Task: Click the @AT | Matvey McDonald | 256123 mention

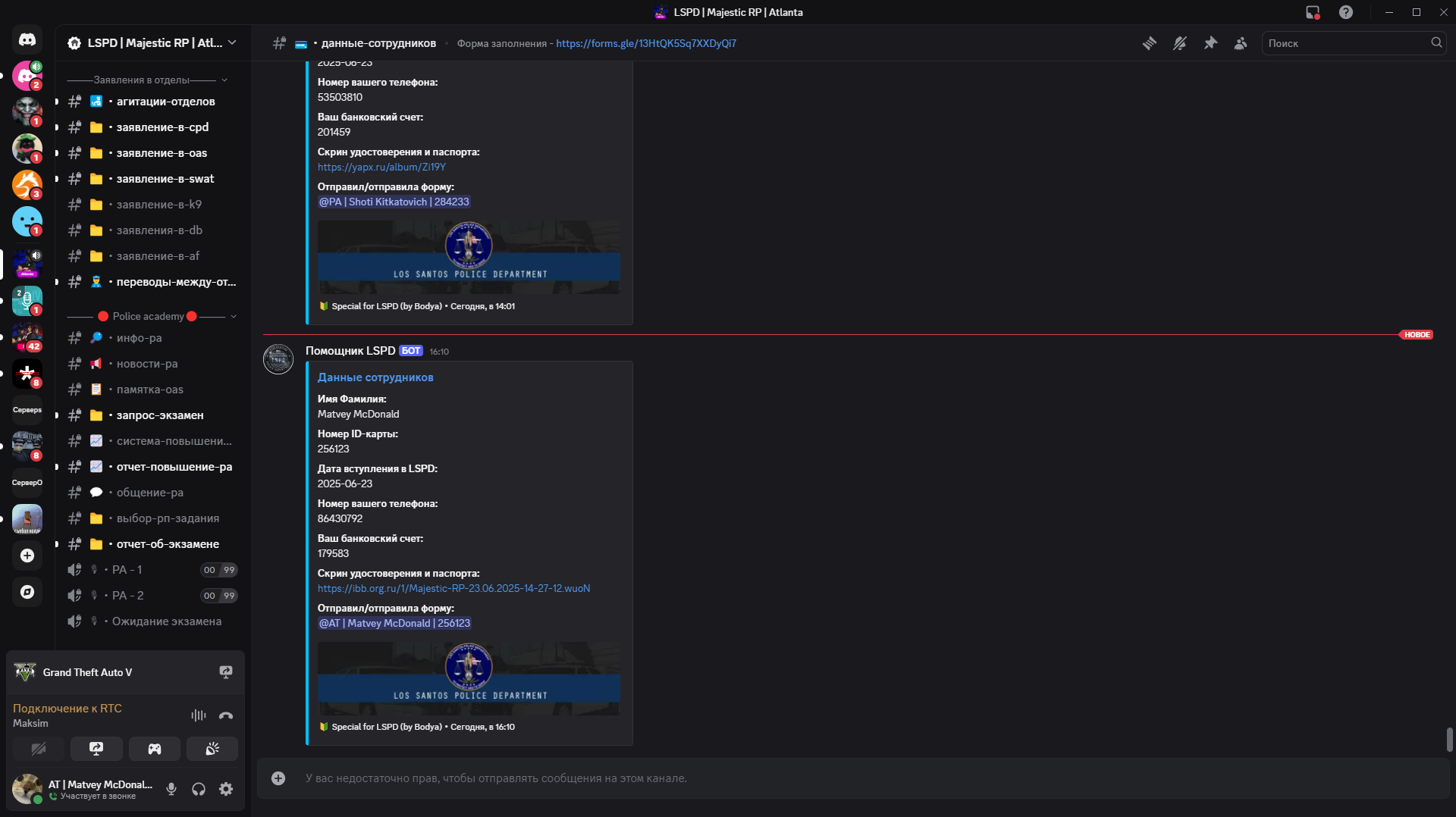Action: pos(394,623)
